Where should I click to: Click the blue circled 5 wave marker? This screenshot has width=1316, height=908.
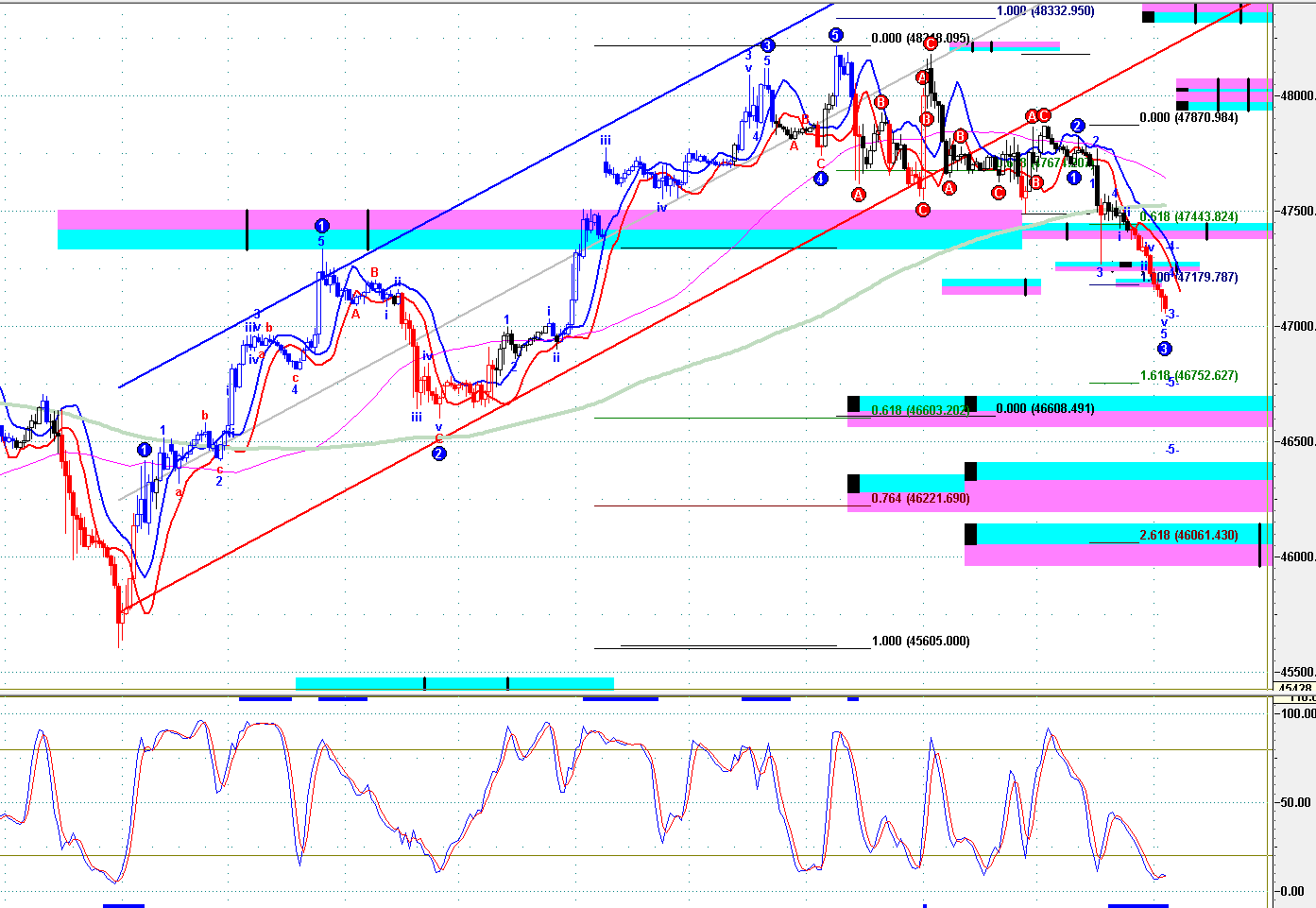click(835, 36)
